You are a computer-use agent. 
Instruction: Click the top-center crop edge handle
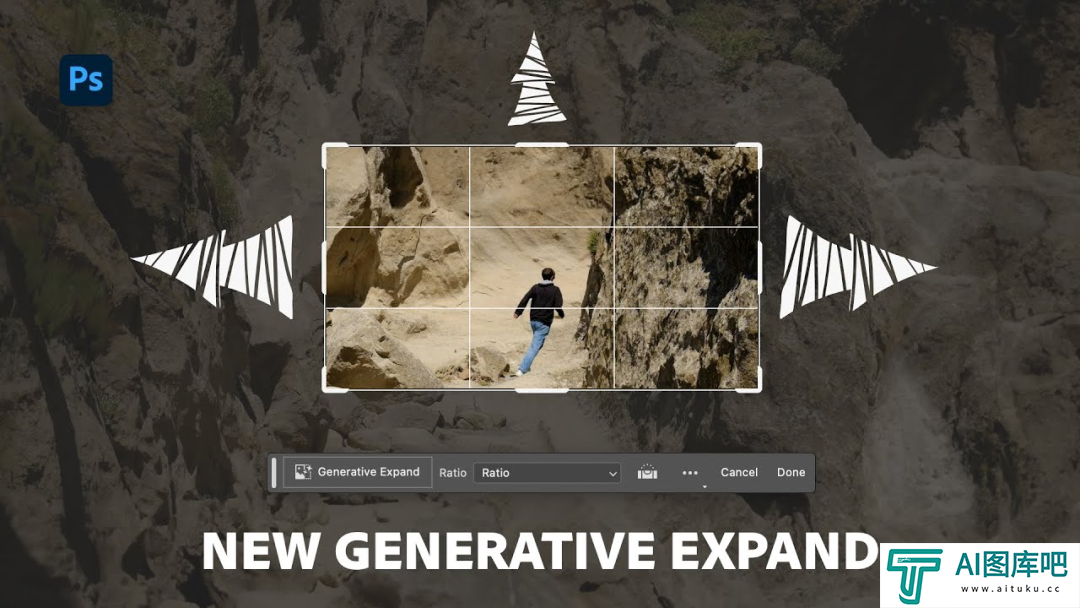pyautogui.click(x=542, y=145)
